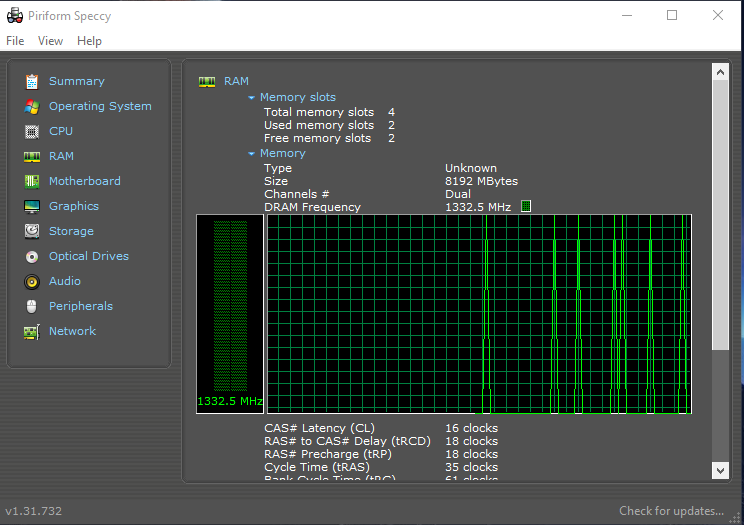Click the scrollbar down arrow

click(720, 470)
